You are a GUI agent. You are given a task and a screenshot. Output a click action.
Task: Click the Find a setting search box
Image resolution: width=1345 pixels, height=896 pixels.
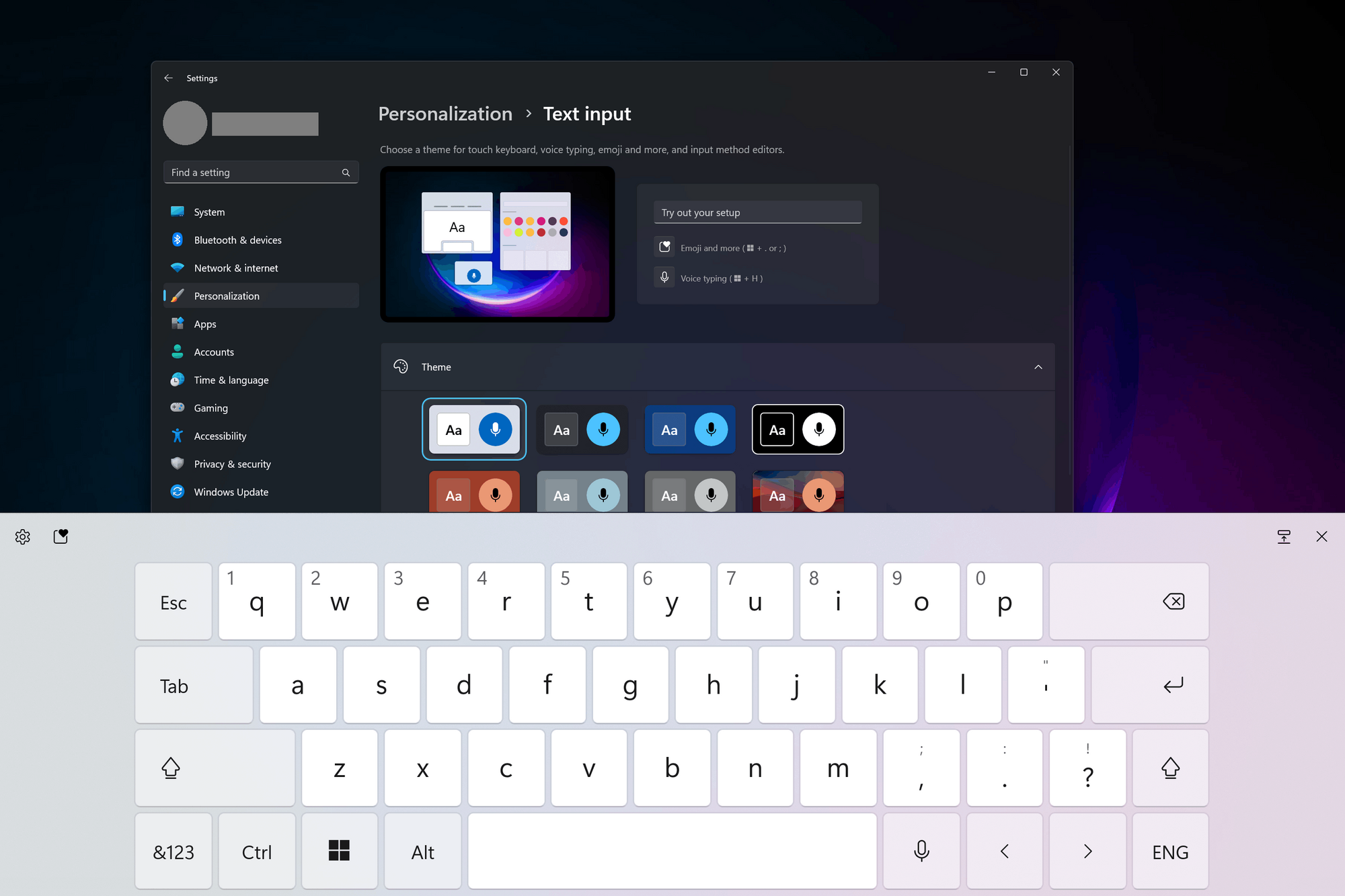[261, 173]
